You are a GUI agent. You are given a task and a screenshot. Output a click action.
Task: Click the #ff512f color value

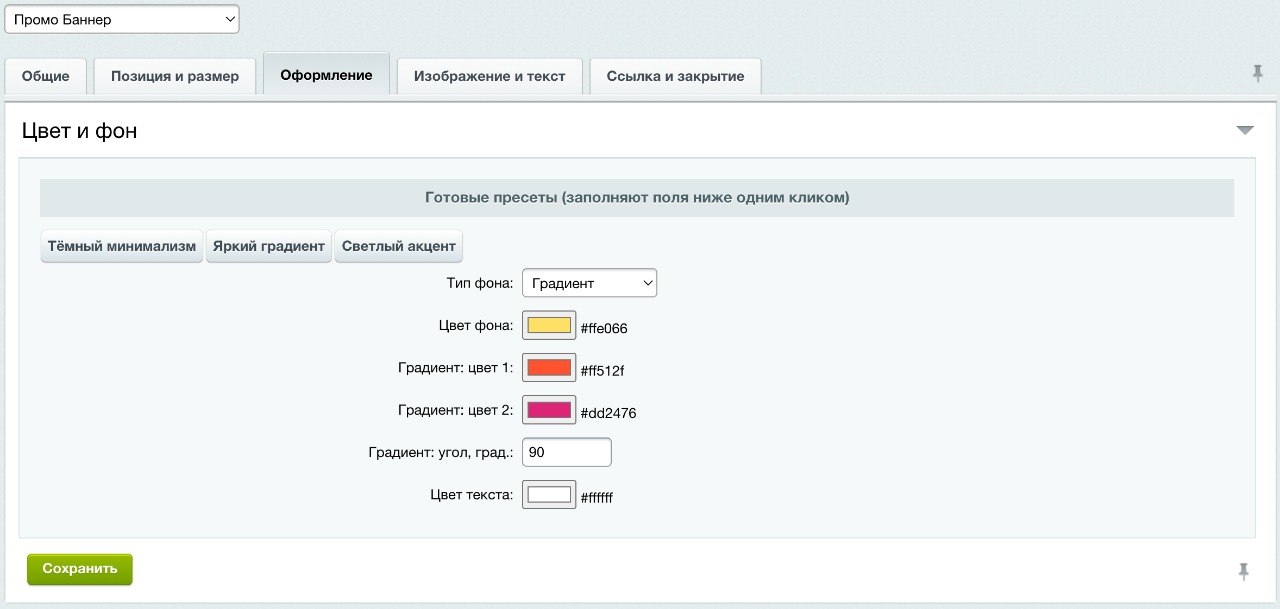coord(602,371)
